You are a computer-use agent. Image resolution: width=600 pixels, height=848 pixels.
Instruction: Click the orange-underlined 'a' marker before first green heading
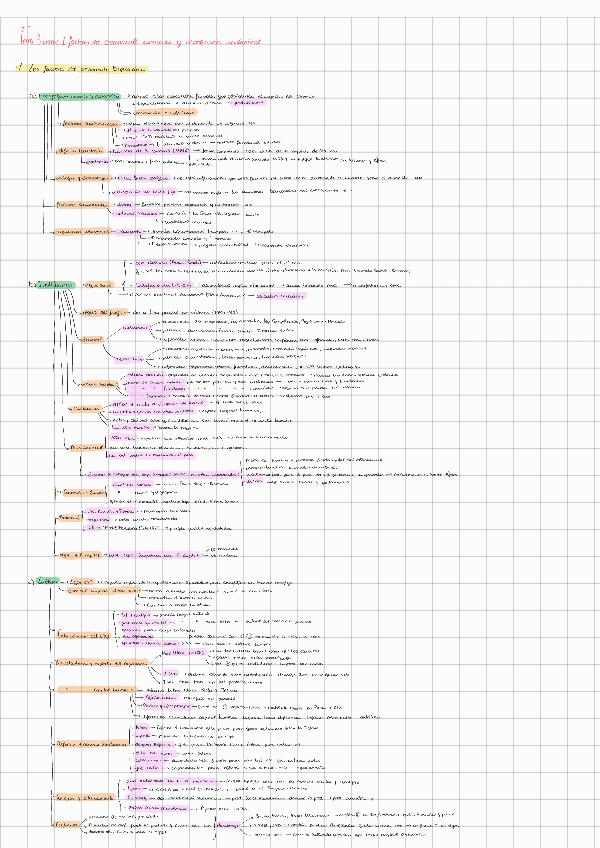[x=32, y=97]
